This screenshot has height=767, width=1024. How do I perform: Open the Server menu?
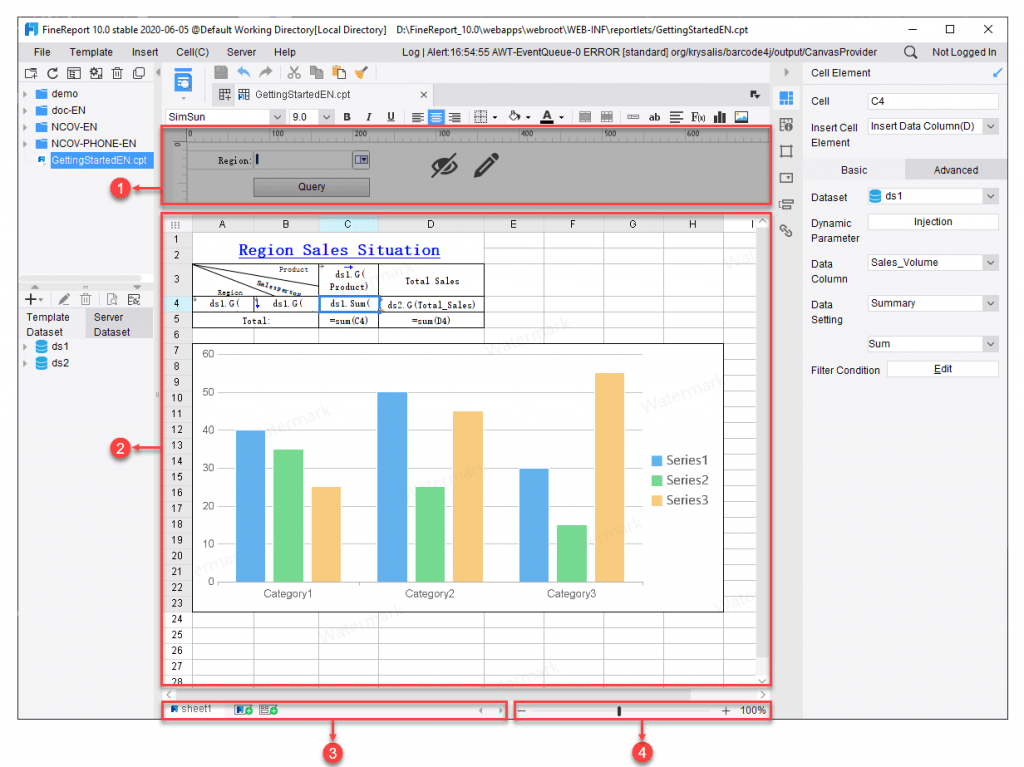(x=241, y=52)
